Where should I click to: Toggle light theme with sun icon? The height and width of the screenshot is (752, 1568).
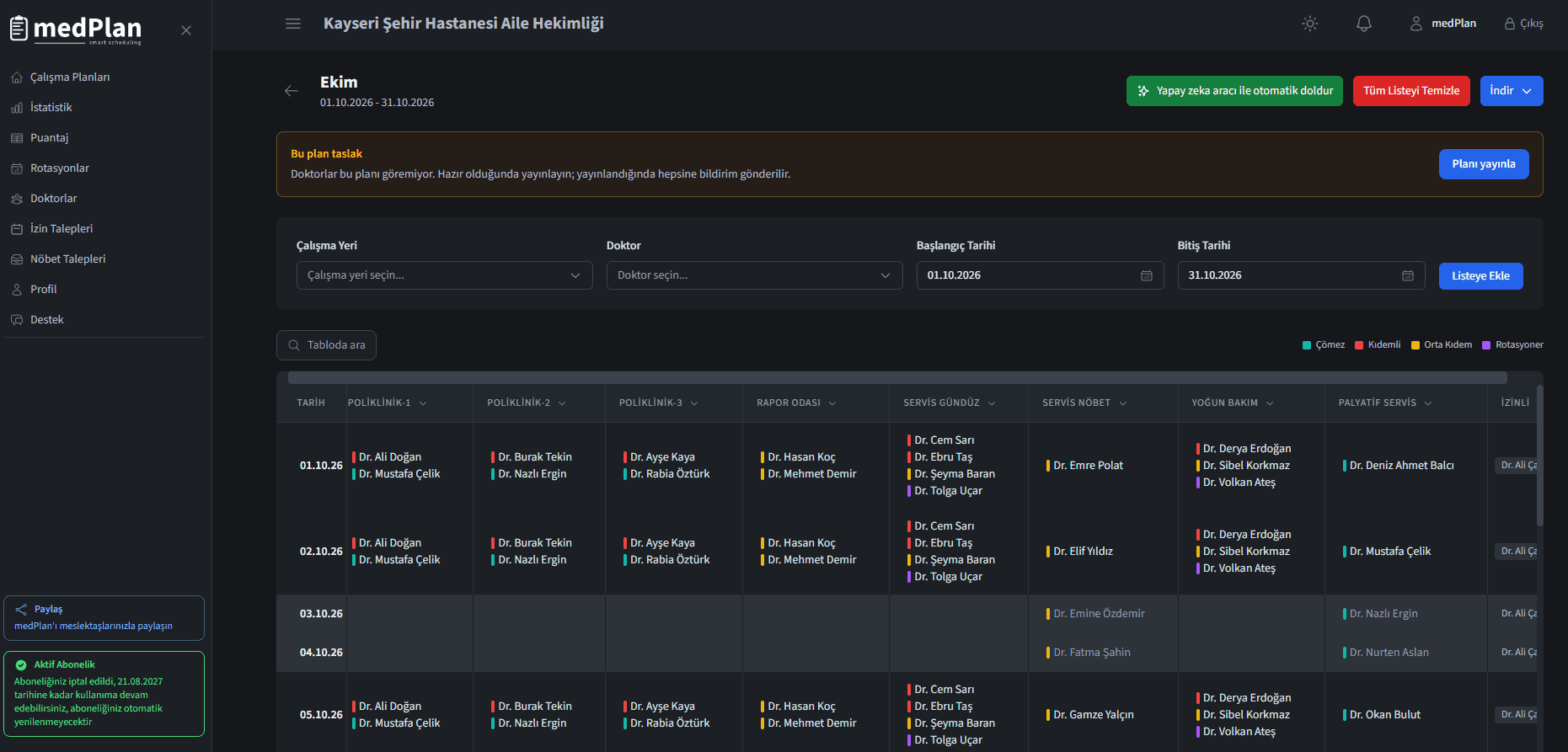point(1309,24)
